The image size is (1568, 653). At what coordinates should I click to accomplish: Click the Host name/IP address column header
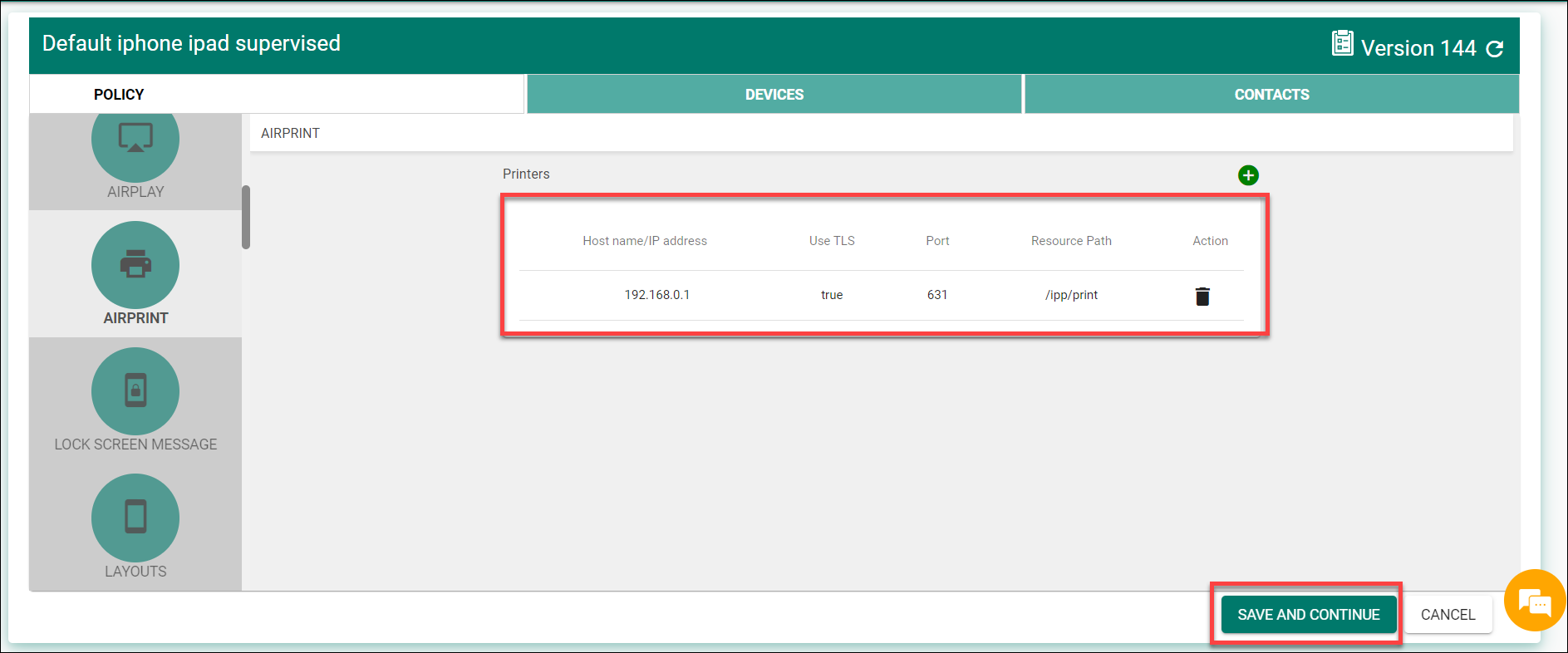[645, 241]
